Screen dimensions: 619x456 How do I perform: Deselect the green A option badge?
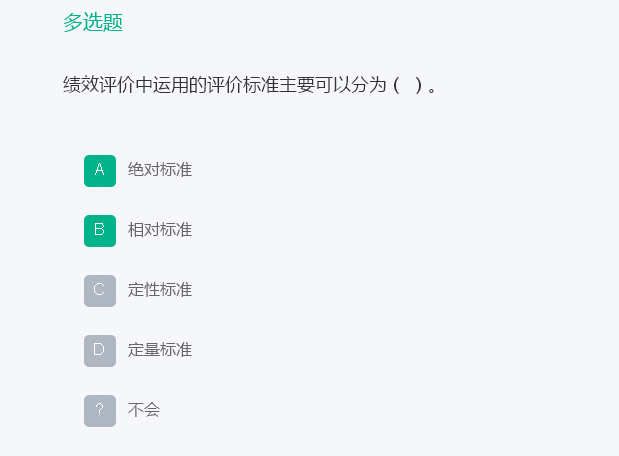pyautogui.click(x=100, y=171)
